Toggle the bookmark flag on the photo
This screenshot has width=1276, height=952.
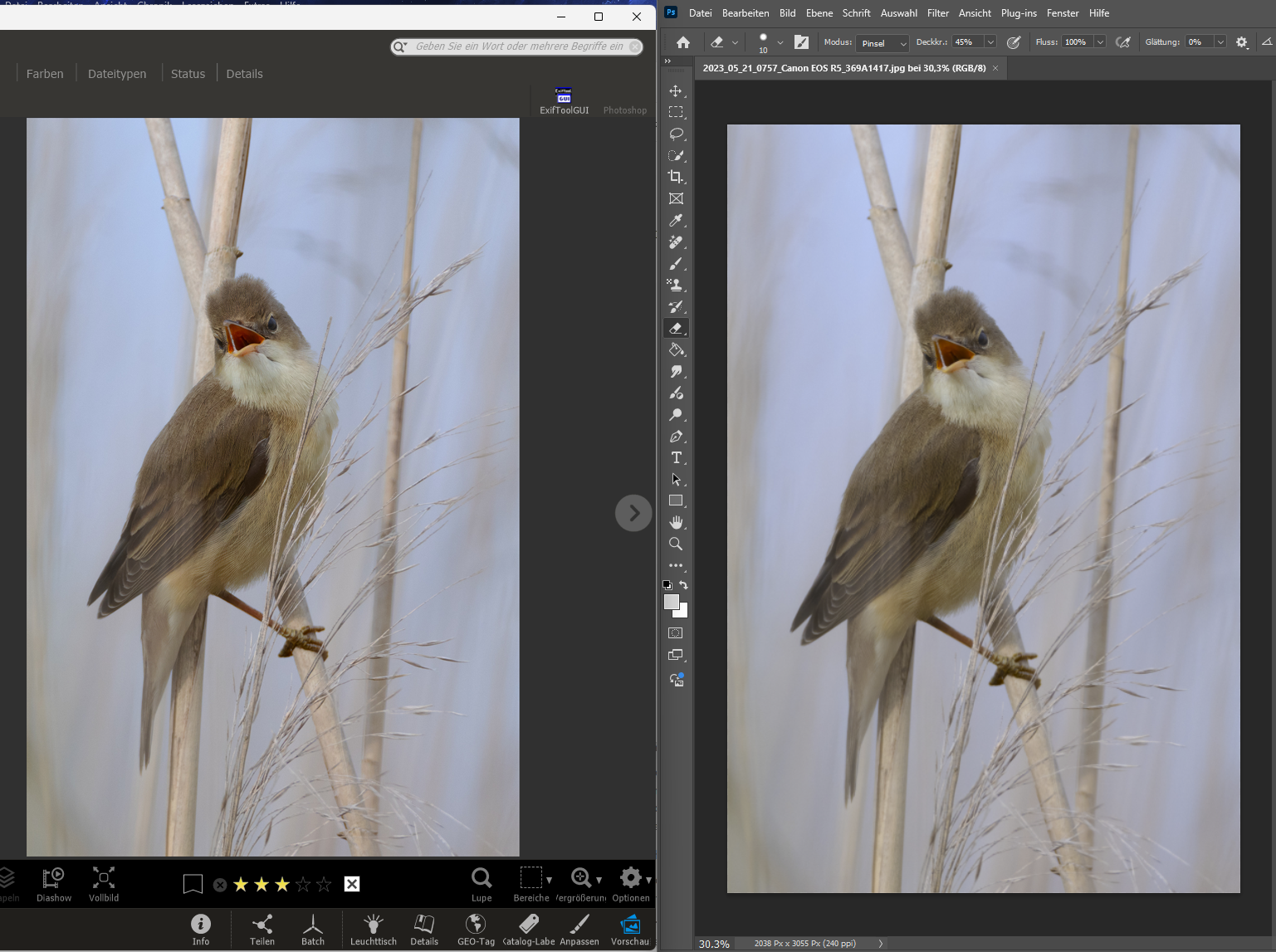coord(193,884)
